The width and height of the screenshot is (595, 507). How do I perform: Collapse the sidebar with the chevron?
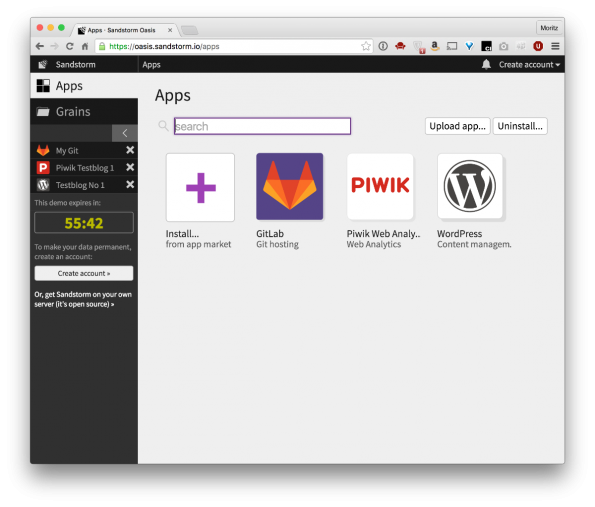click(125, 133)
